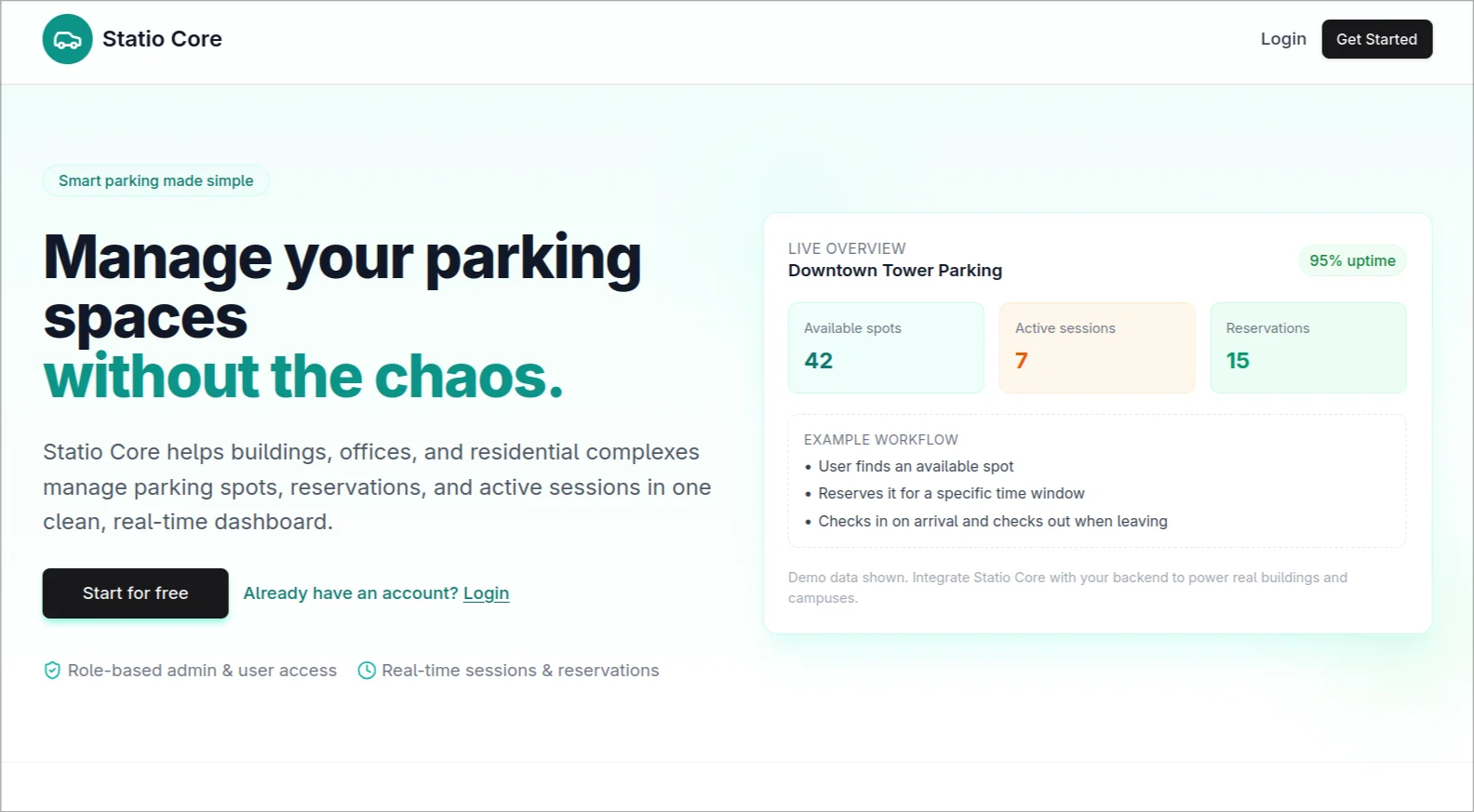The width and height of the screenshot is (1474, 812).
Task: Click the Real-time sessions & reservations text
Action: click(520, 671)
